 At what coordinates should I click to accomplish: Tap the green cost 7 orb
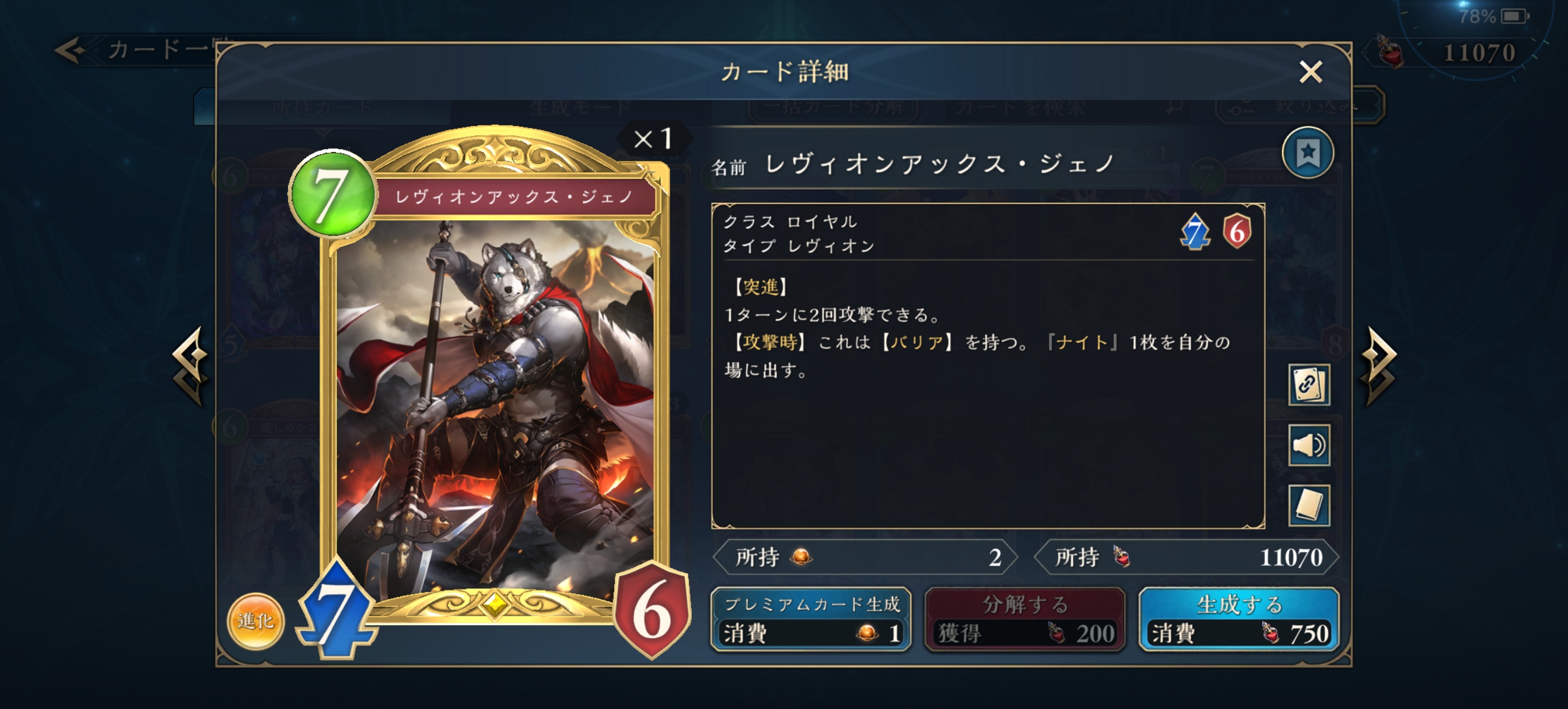[x=332, y=194]
